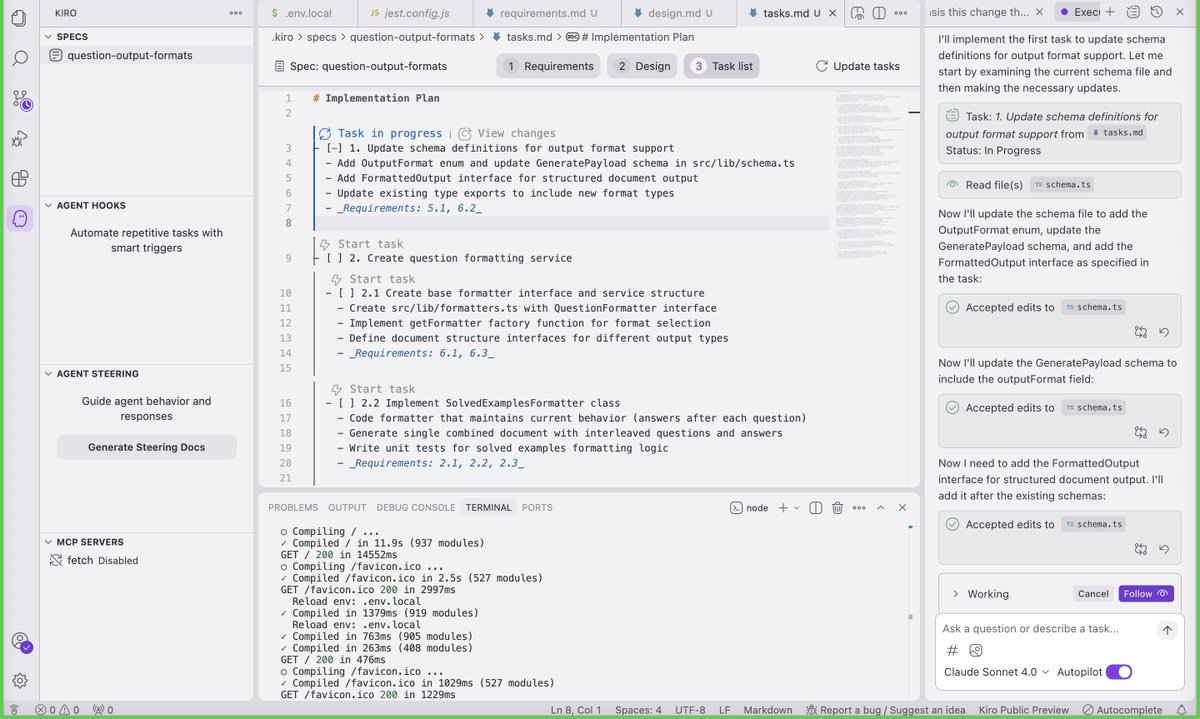This screenshot has width=1200, height=719.
Task: Open the Accounts icon at sidebar bottom
Action: pyautogui.click(x=20, y=642)
